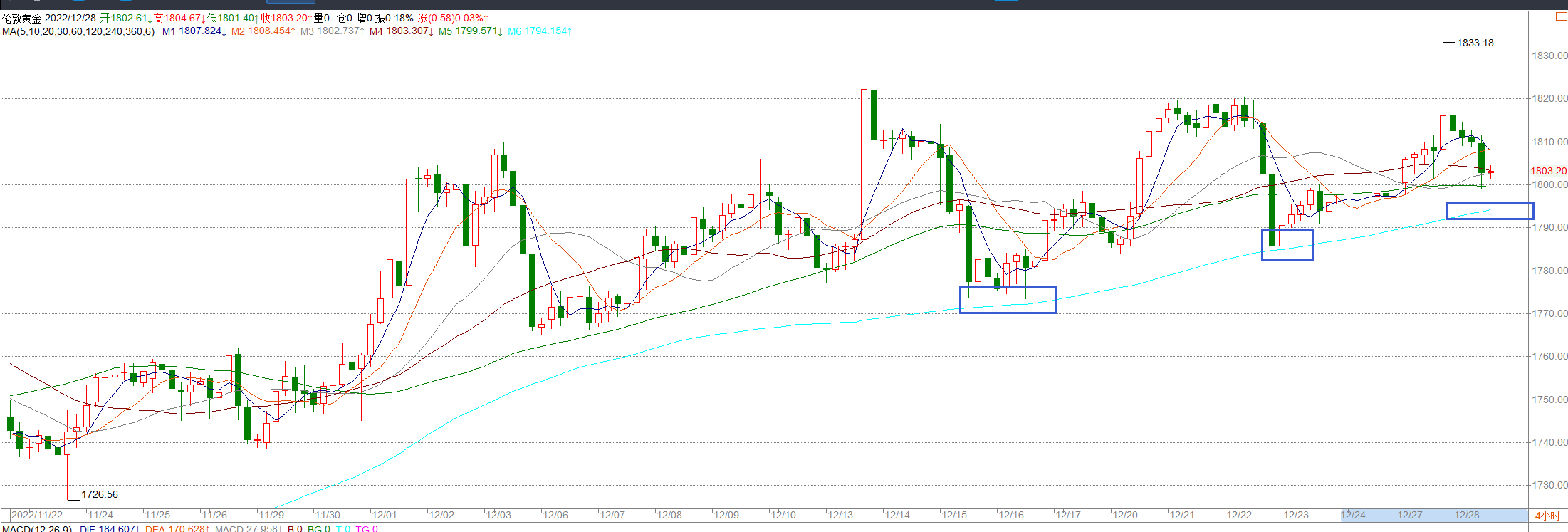1568x532 pixels.
Task: Click the 1760.00 price axis label
Action: point(1549,356)
